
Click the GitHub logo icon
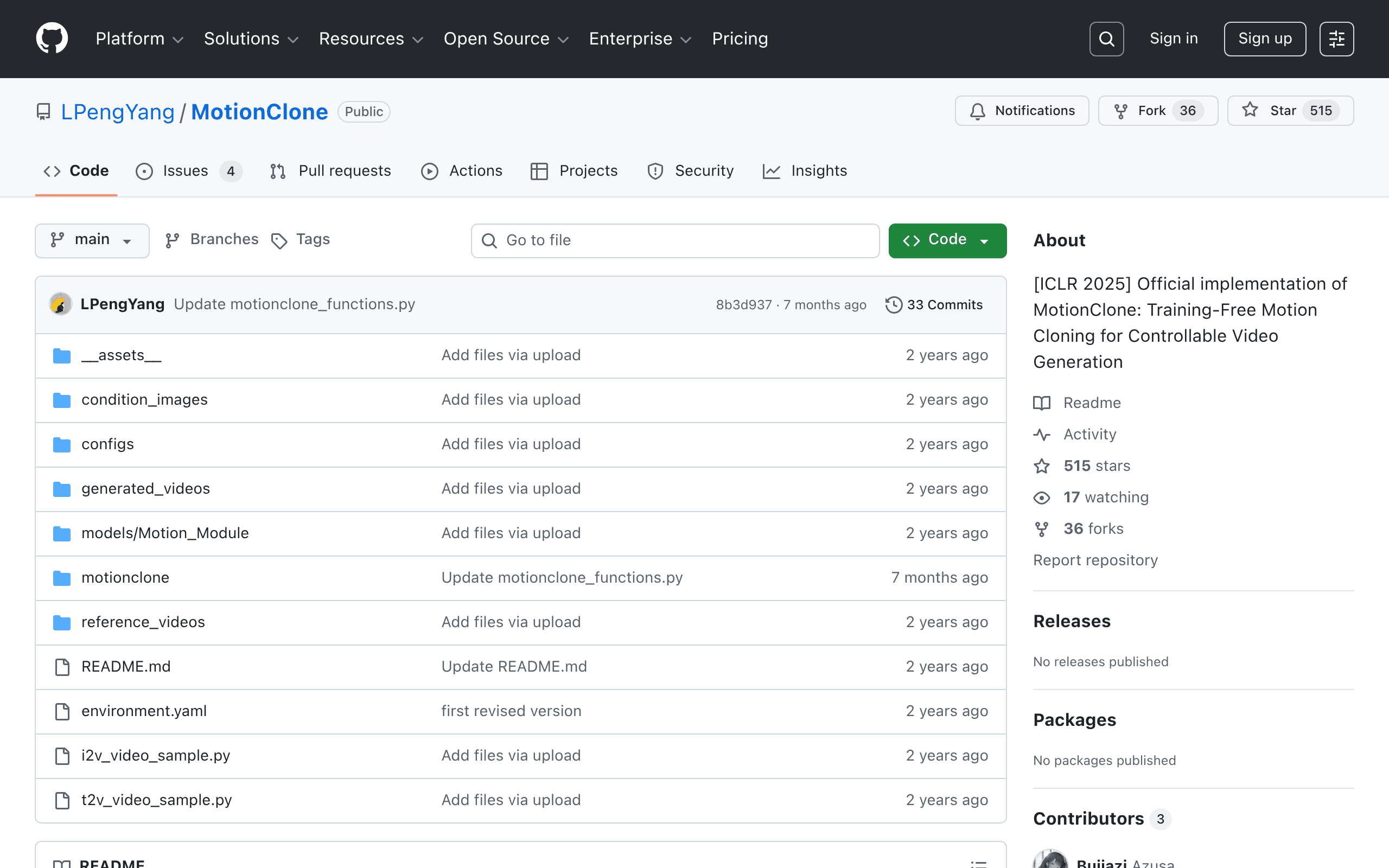(x=52, y=39)
